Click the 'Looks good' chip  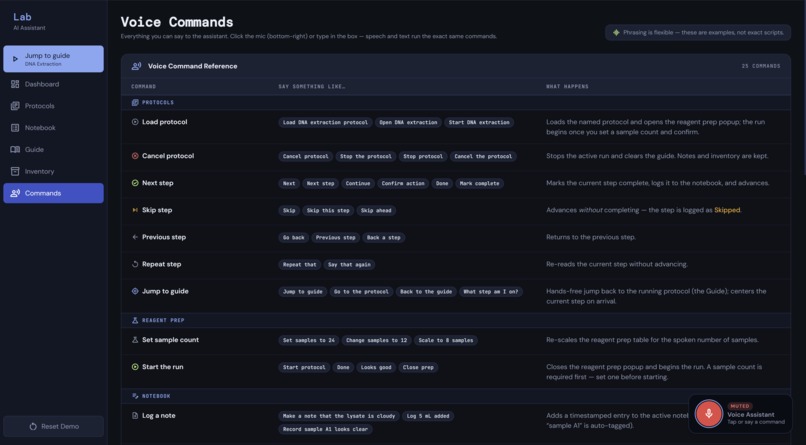point(376,367)
